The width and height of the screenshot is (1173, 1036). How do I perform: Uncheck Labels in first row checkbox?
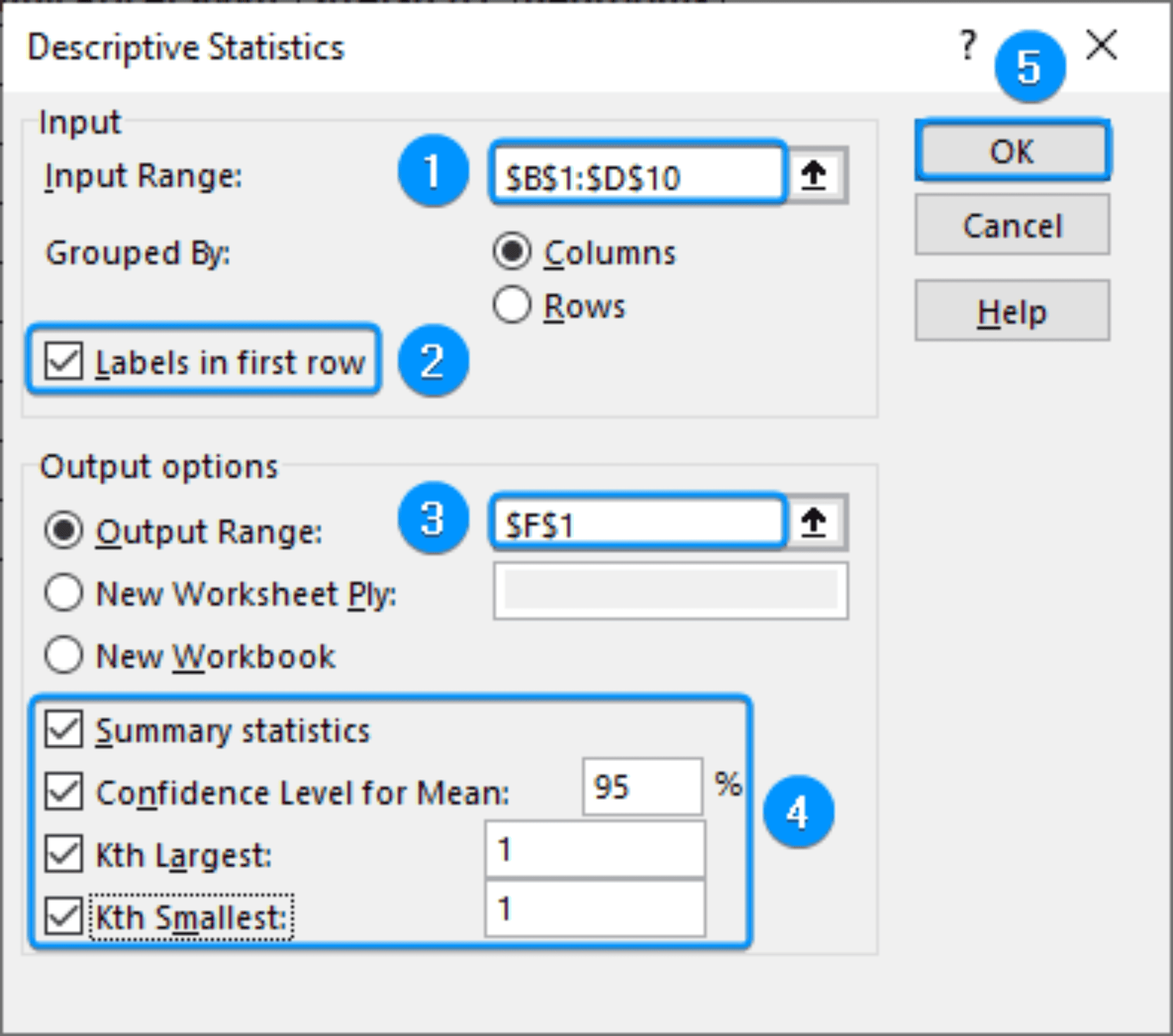click(64, 361)
